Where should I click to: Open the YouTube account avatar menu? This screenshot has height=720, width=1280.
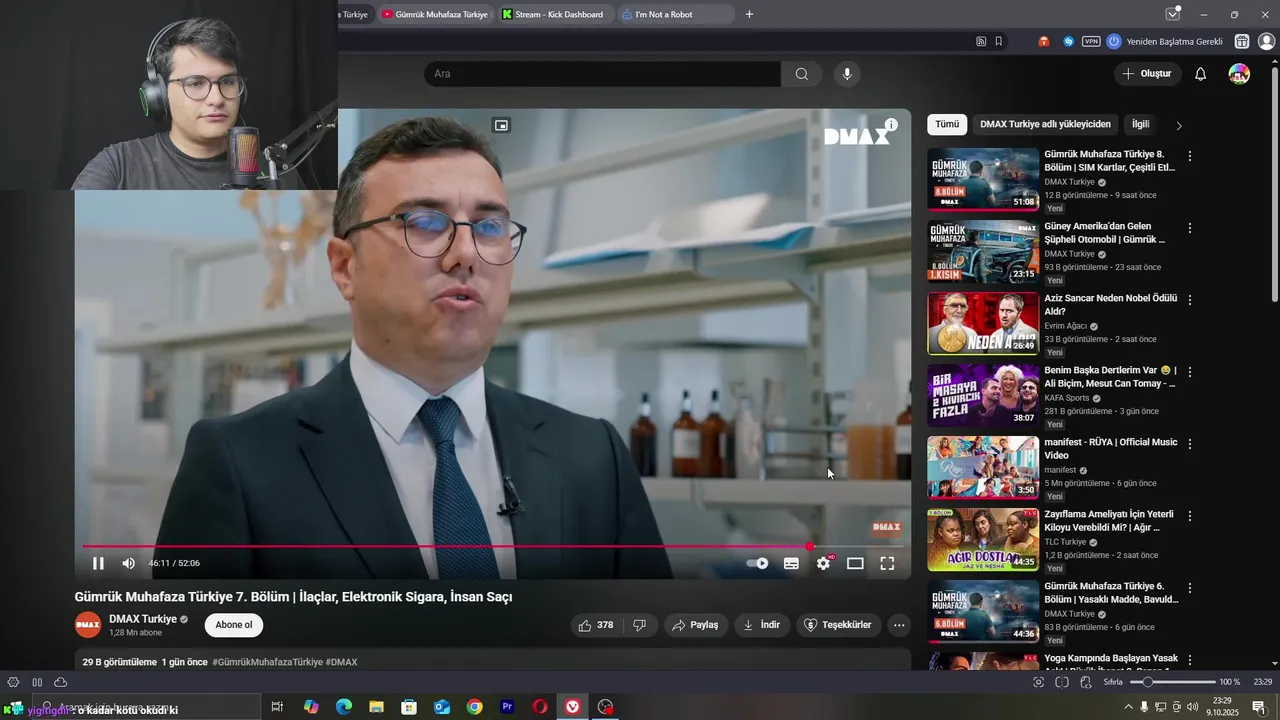tap(1239, 74)
